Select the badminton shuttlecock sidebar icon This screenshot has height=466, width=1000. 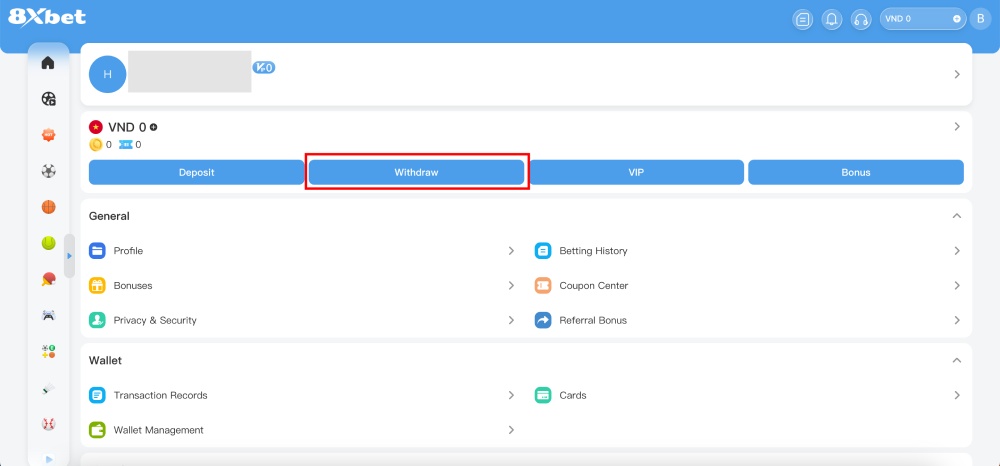[48, 388]
